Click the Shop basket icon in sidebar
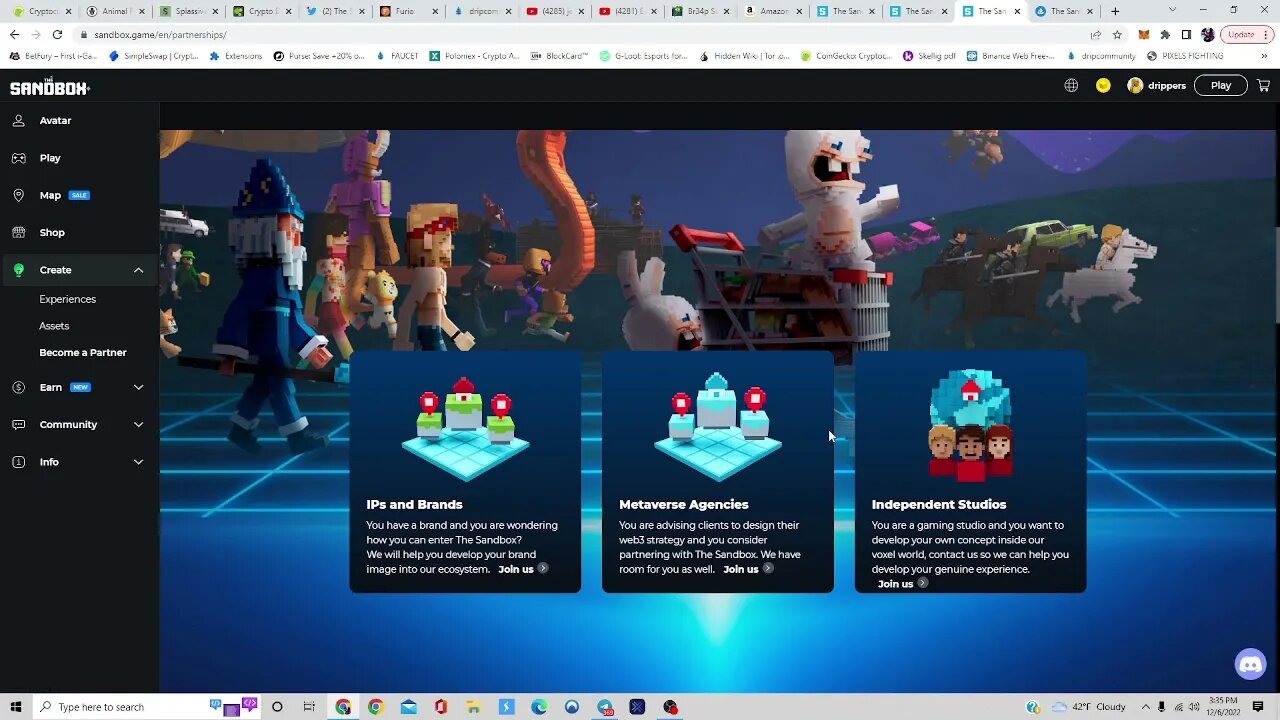This screenshot has width=1280, height=720. [x=18, y=232]
